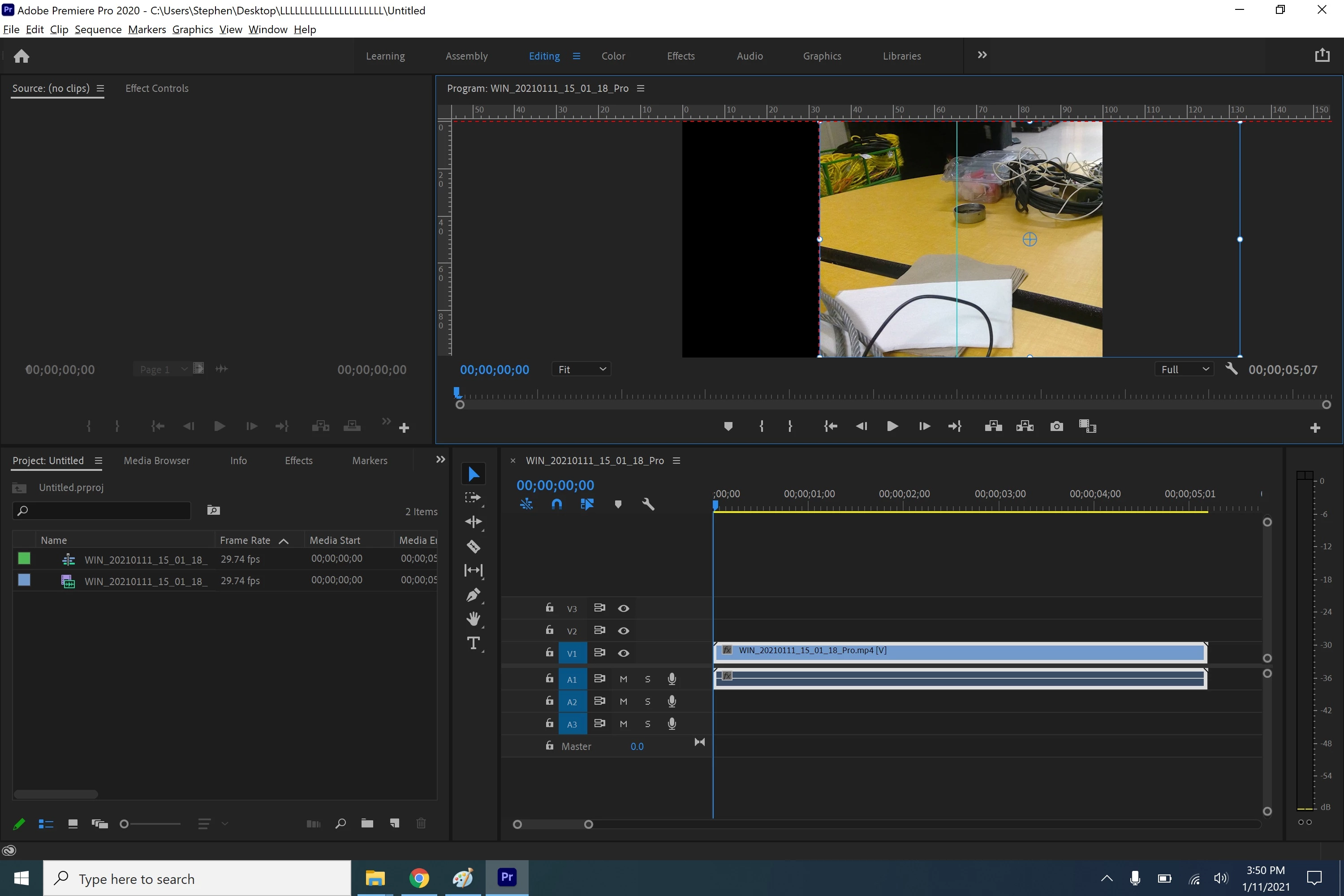Viewport: 1344px width, 896px height.
Task: Open the Full playback resolution dropdown
Action: tap(1184, 369)
